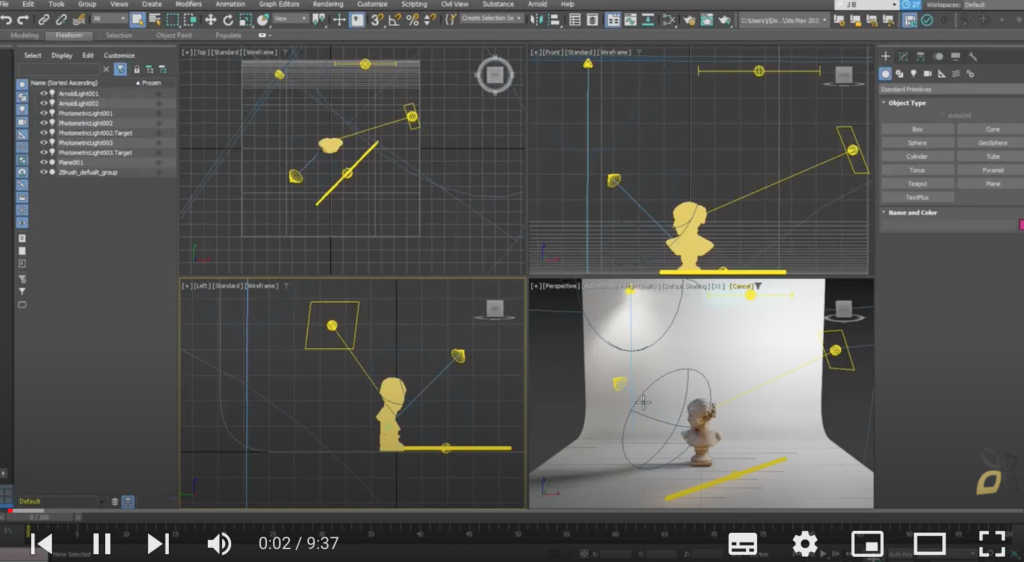Collapse the Object Type rollout
Screen dimensions: 1024x562
point(906,103)
